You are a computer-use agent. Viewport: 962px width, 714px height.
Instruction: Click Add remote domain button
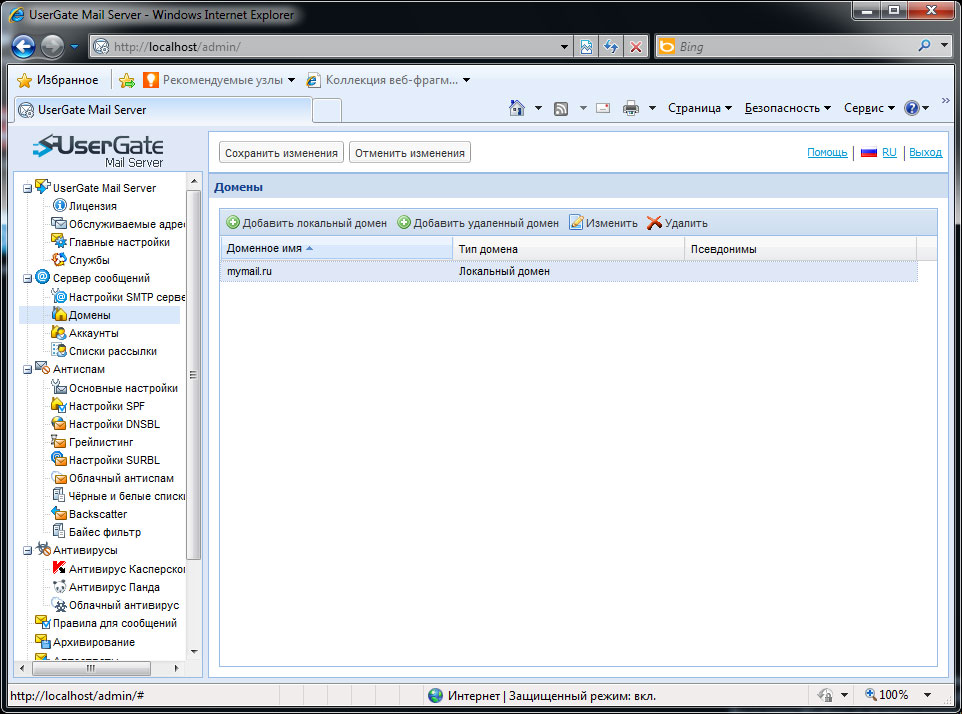(478, 223)
